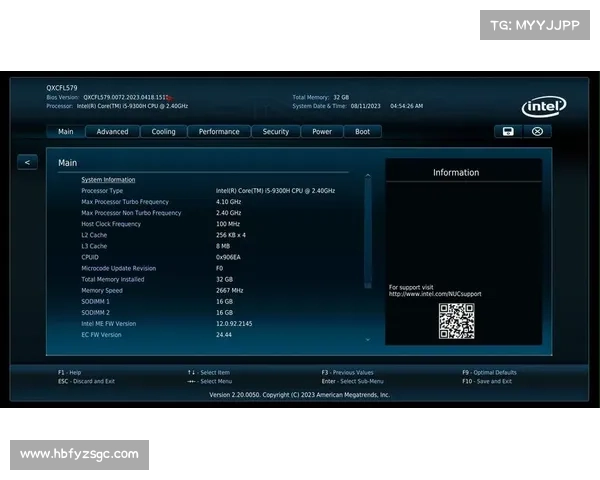
Task: Switch to the Main tab
Action: click(65, 132)
